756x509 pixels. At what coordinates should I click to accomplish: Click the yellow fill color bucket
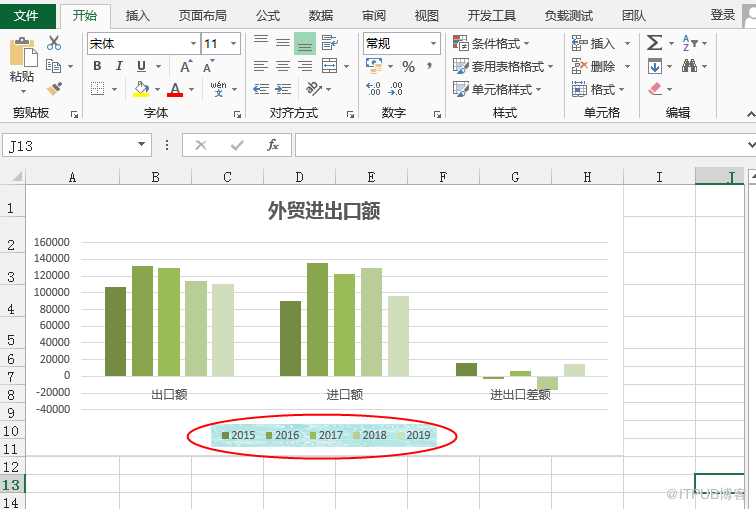[x=141, y=89]
